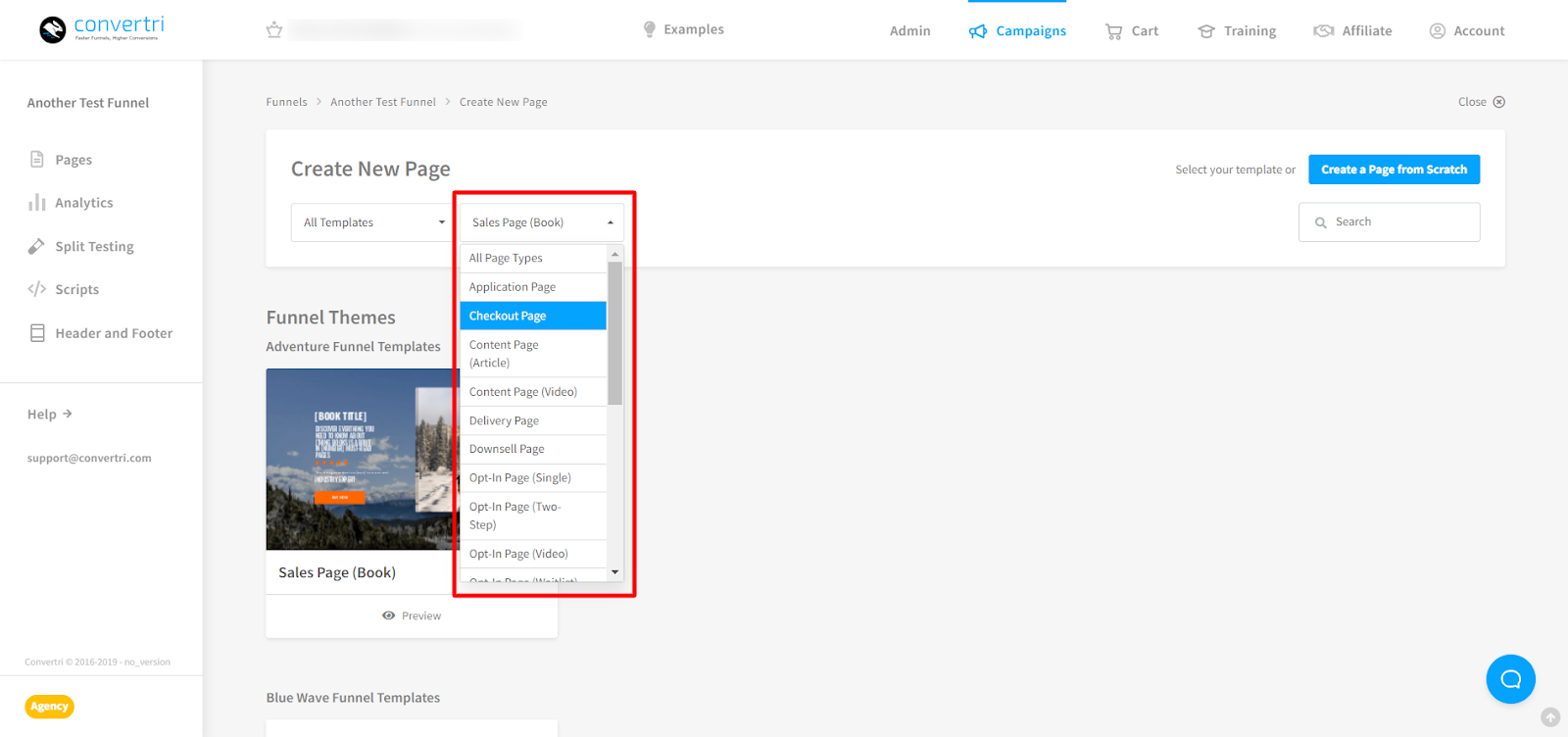Select Checkout Page from the list

pyautogui.click(x=533, y=316)
